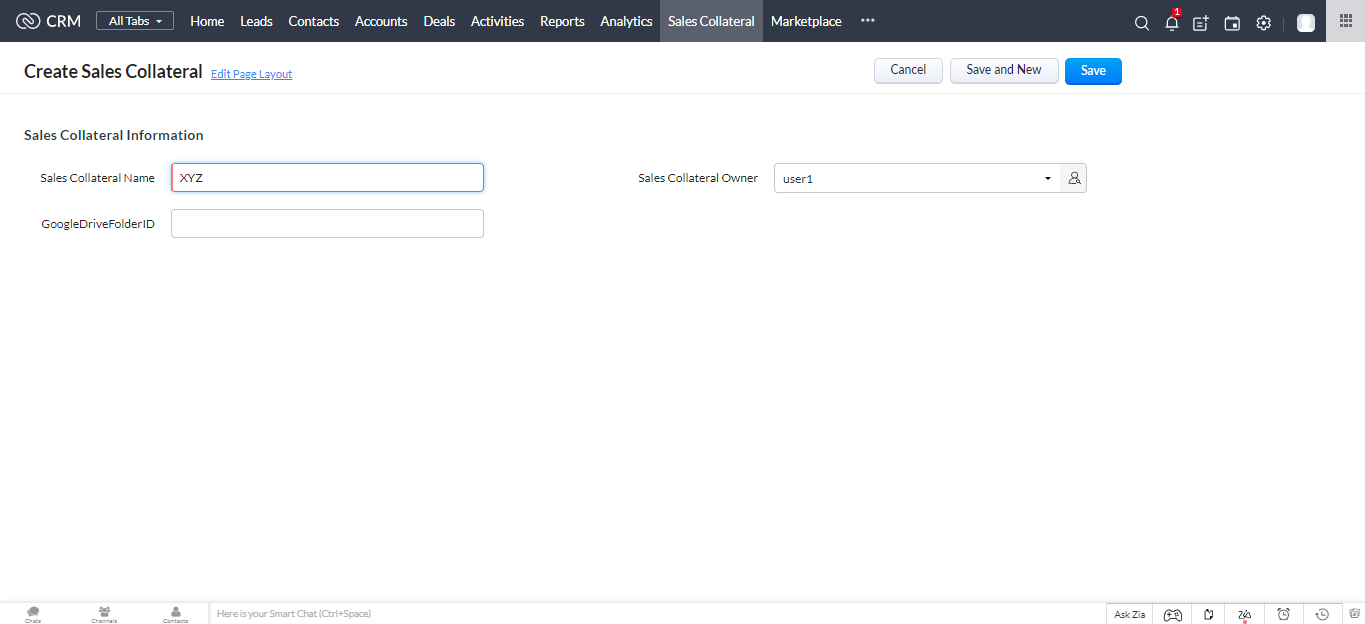Viewport: 1365px width, 624px height.
Task: Open the apps grid launcher
Action: 1345,21
